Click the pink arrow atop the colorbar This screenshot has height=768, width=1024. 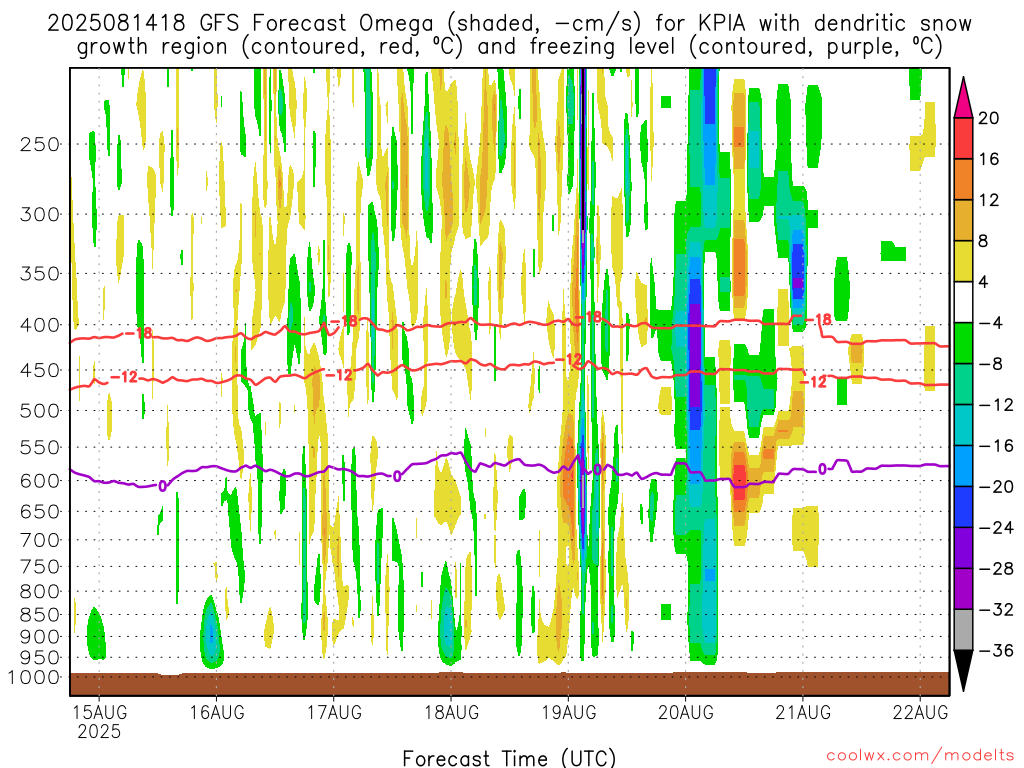coord(963,98)
